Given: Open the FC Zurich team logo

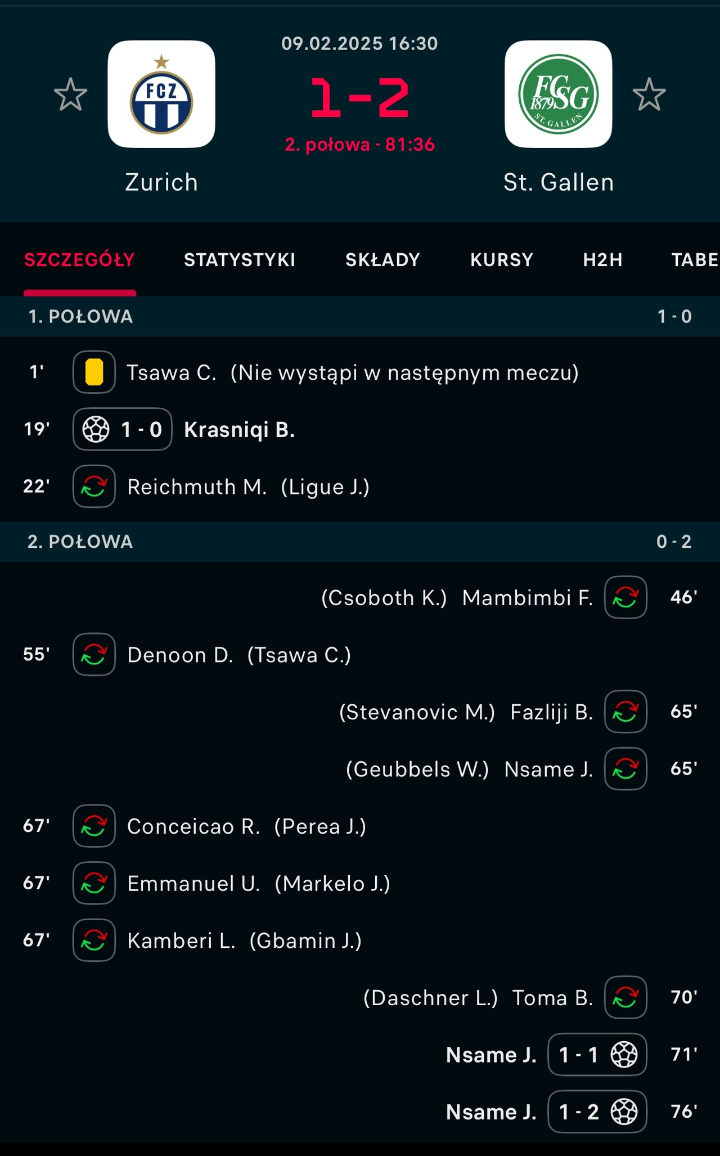Looking at the screenshot, I should [x=161, y=94].
